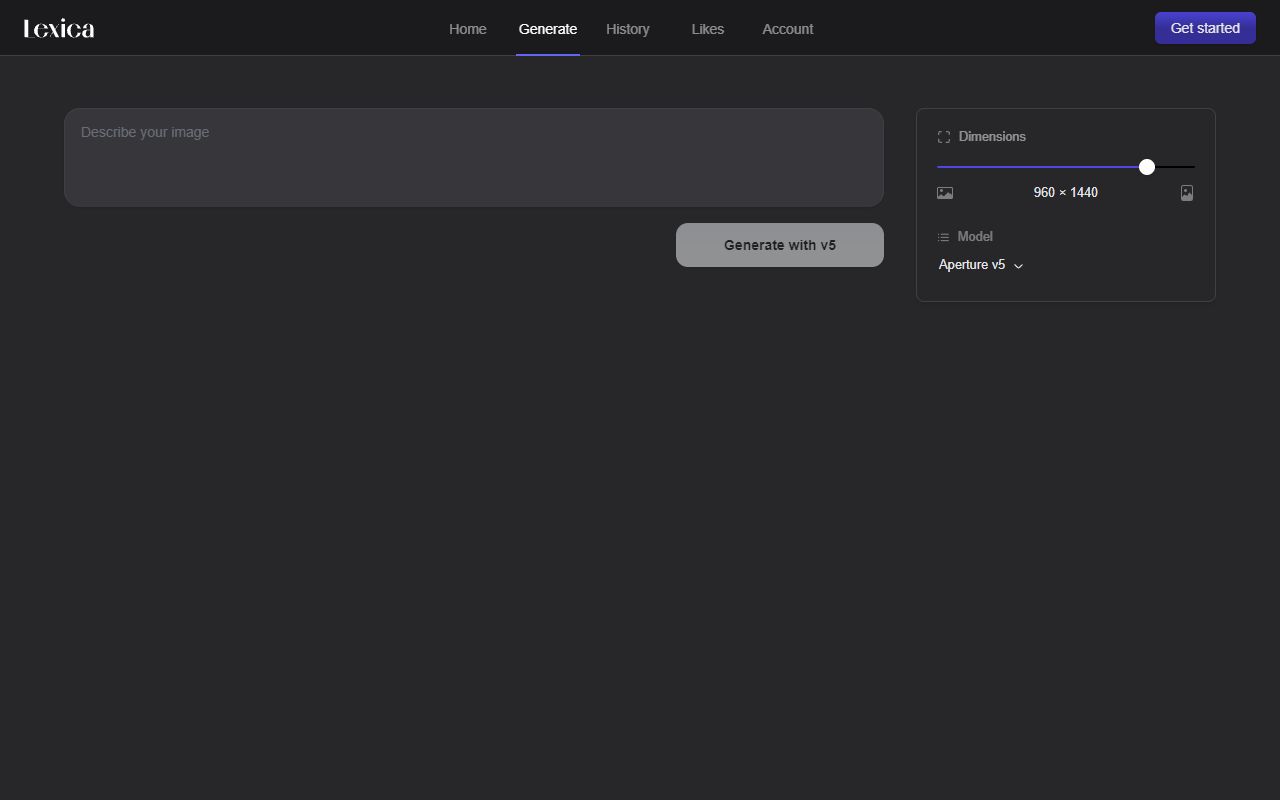Click the Lexica logo
Screen dimensions: 1280x800
[58, 27]
